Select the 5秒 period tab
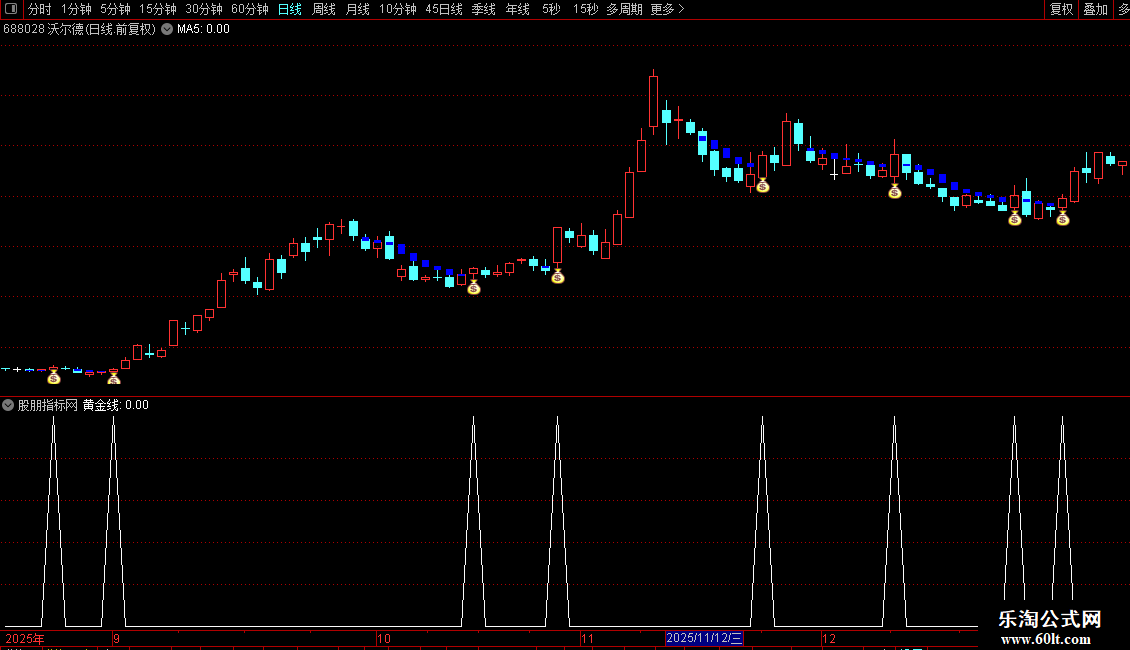Viewport: 1130px width, 650px height. pos(551,9)
